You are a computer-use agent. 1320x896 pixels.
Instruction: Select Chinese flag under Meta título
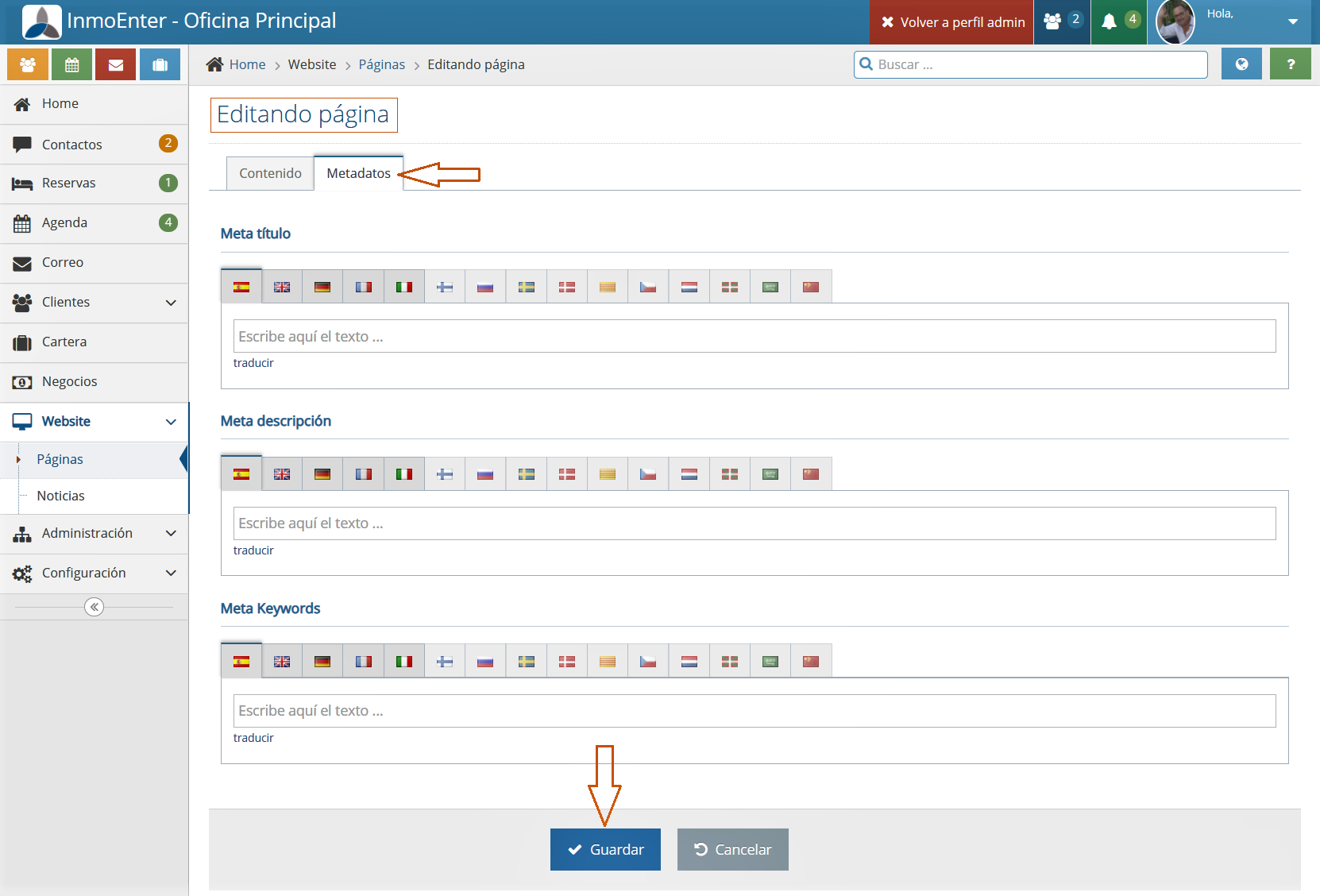[811, 287]
